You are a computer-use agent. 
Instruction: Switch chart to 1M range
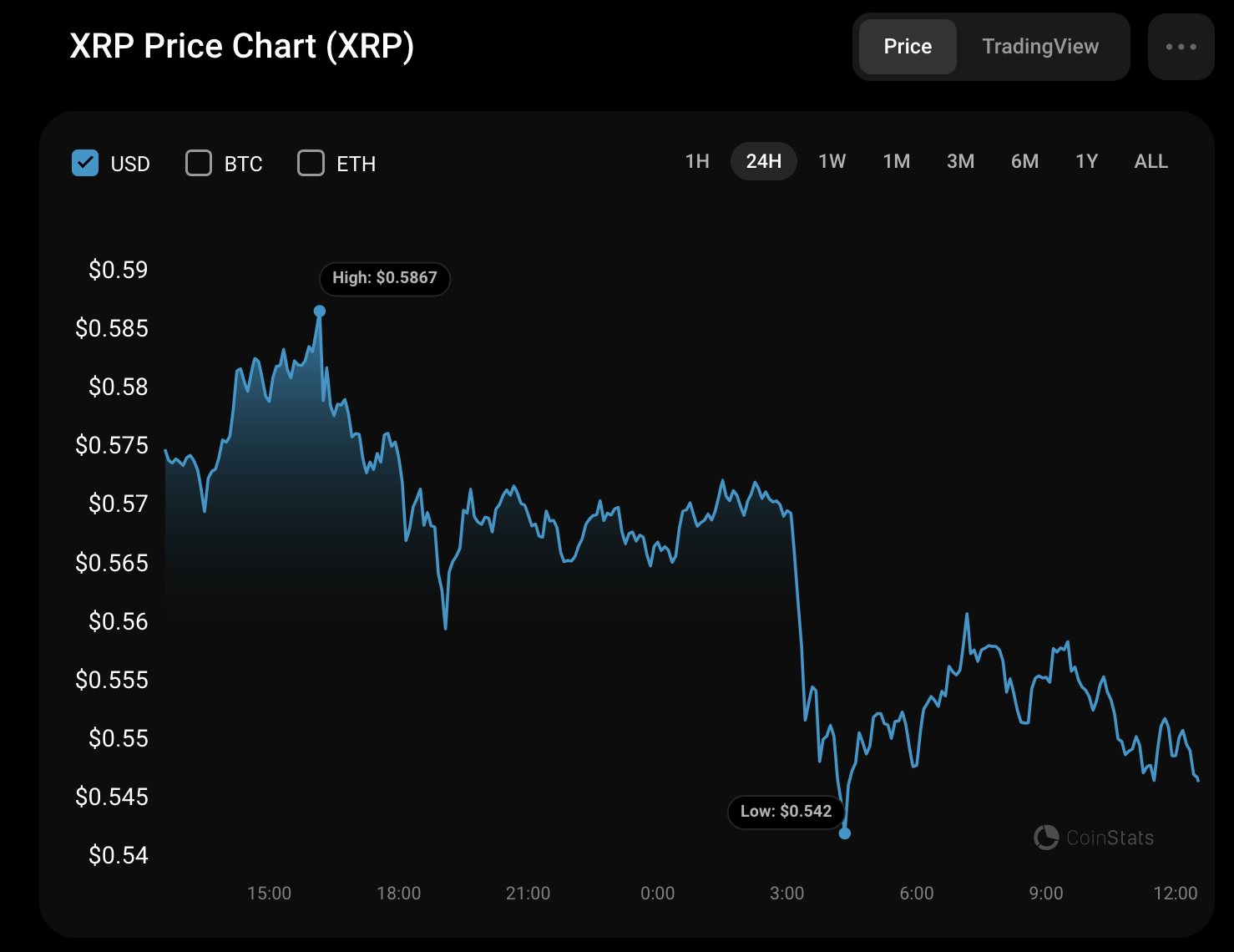coord(897,161)
